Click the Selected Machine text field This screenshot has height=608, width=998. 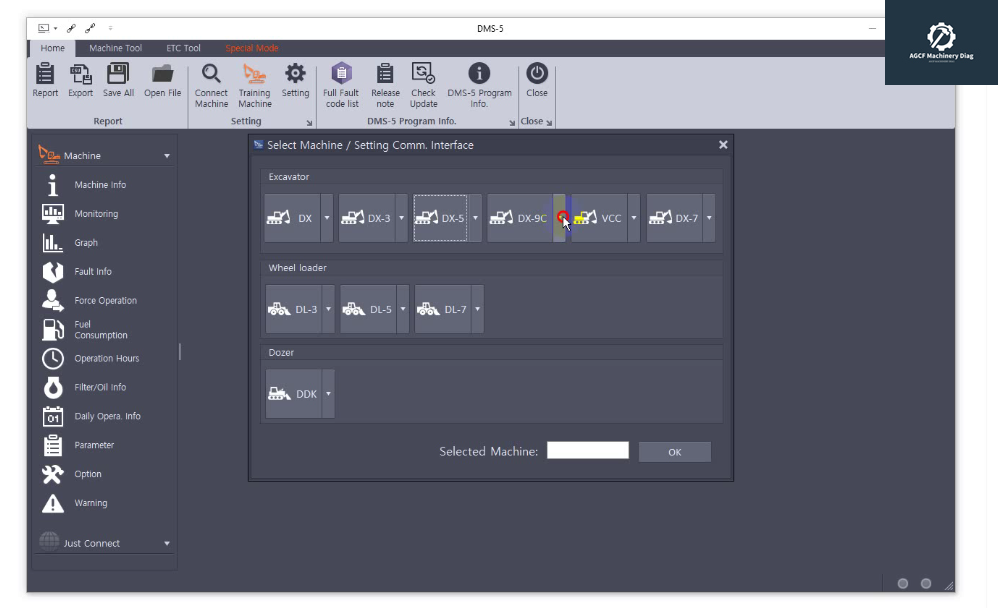[x=588, y=451]
